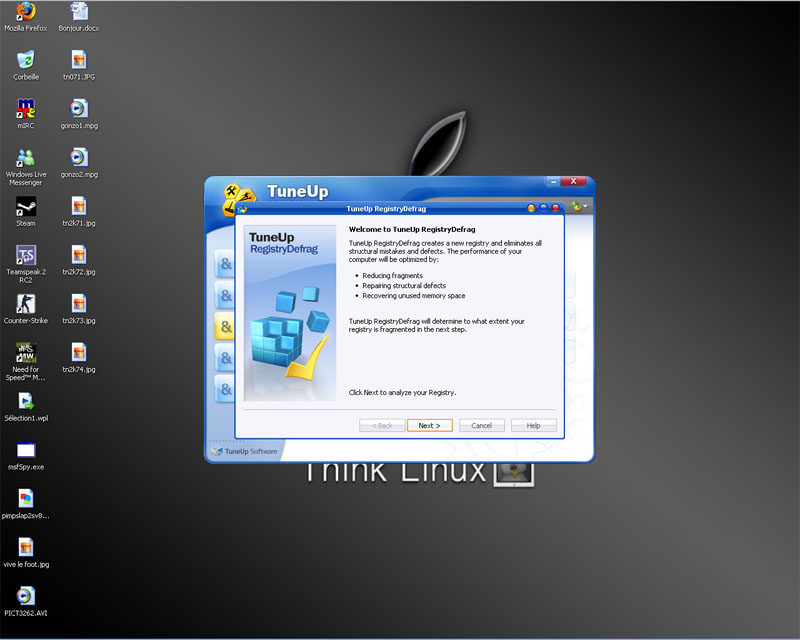The width and height of the screenshot is (800, 640).
Task: Select the yellow highlighted TuneUp sidebar tab
Action: coord(226,327)
